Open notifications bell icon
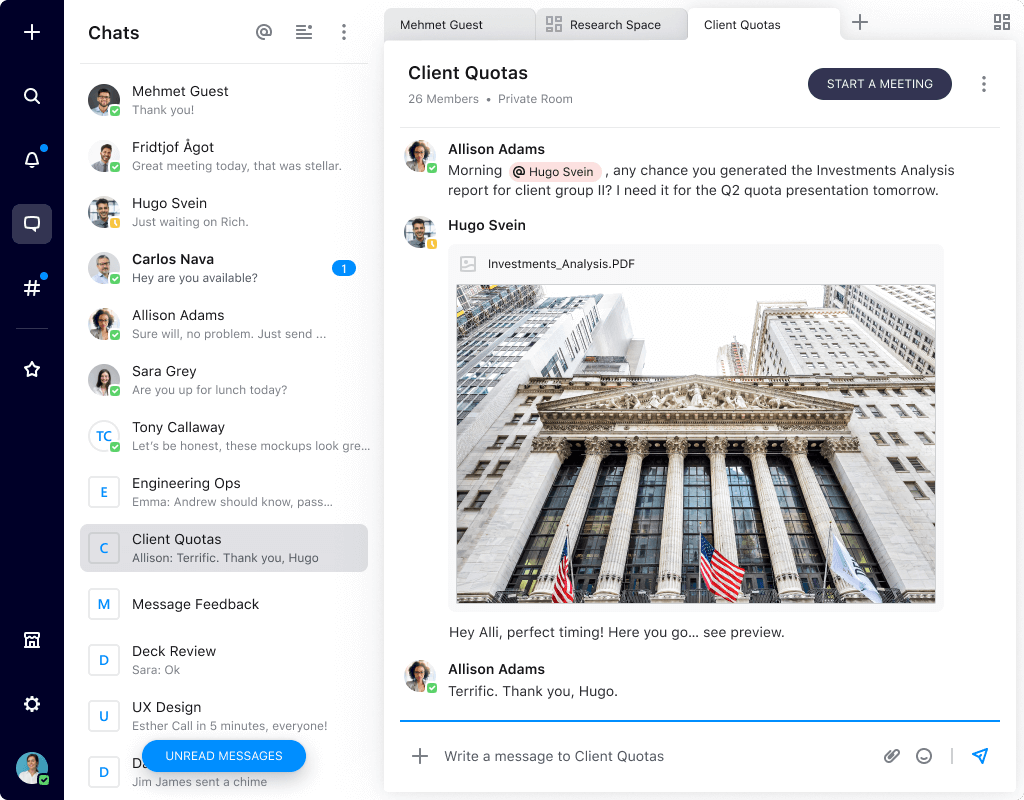The image size is (1024, 800). pyautogui.click(x=32, y=159)
